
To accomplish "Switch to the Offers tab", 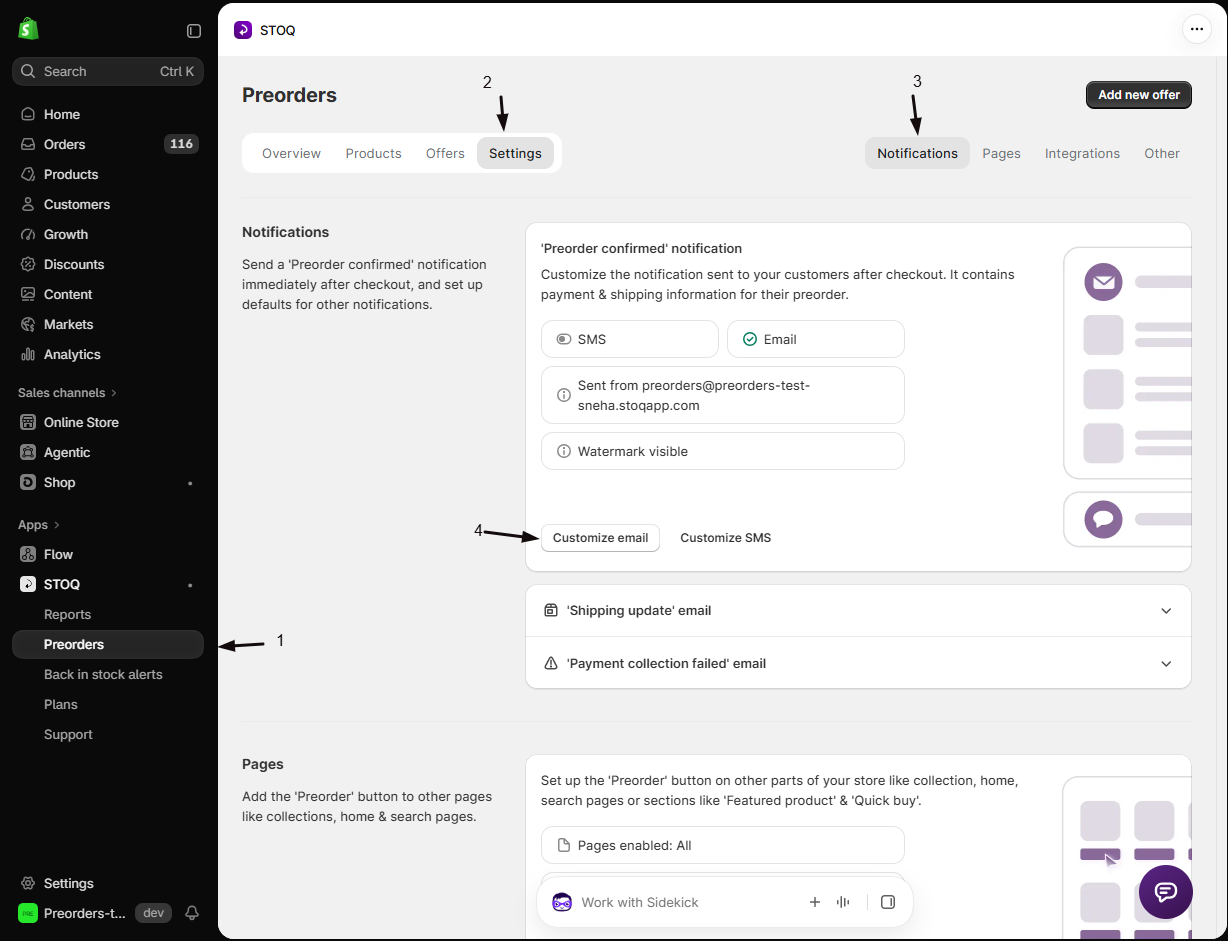I will 445,153.
